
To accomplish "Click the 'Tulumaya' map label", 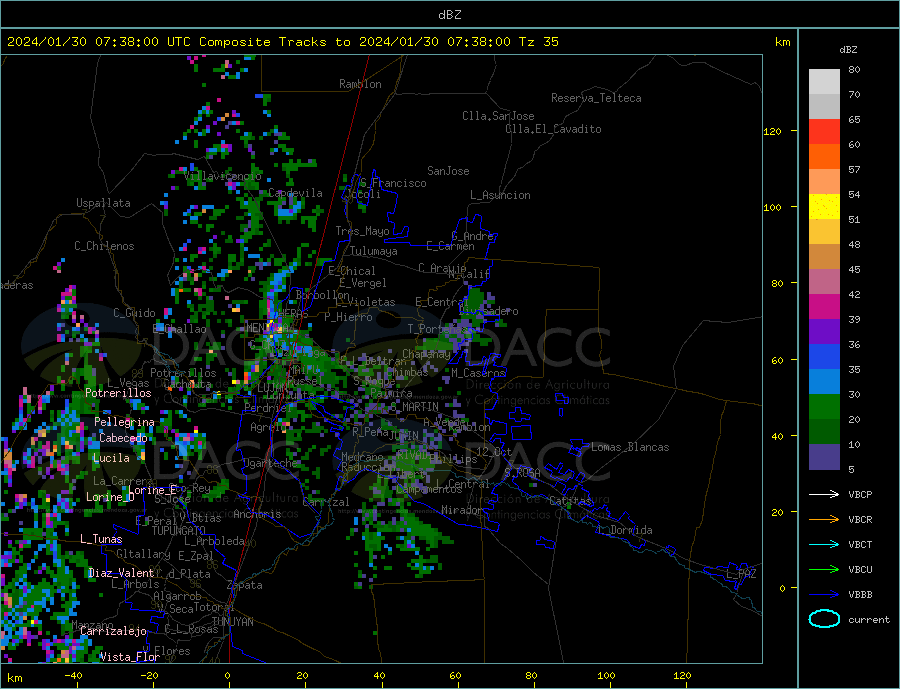I will coord(373,251).
